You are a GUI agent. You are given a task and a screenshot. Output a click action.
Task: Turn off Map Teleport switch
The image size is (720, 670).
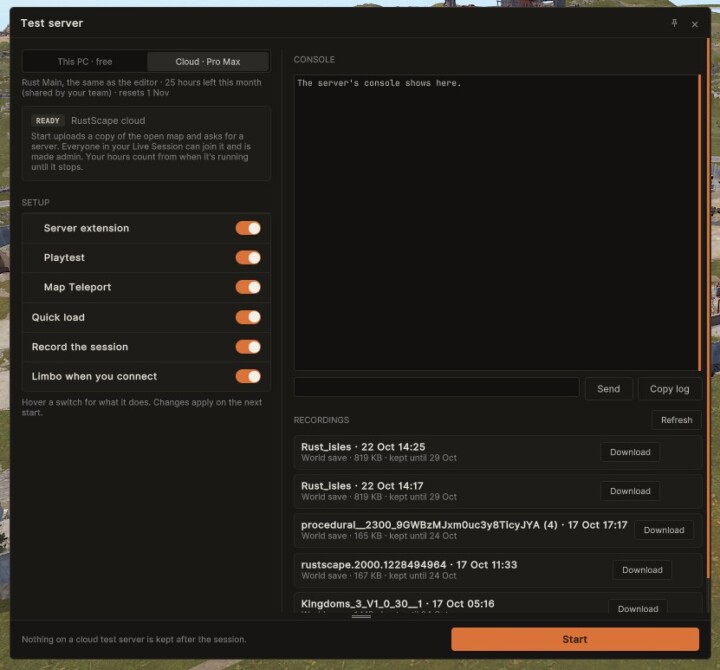pos(248,287)
